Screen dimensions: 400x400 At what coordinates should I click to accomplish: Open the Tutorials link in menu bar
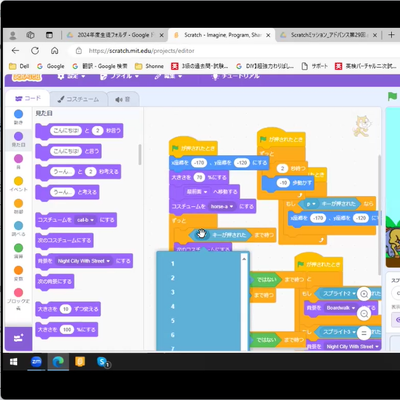[x=236, y=76]
